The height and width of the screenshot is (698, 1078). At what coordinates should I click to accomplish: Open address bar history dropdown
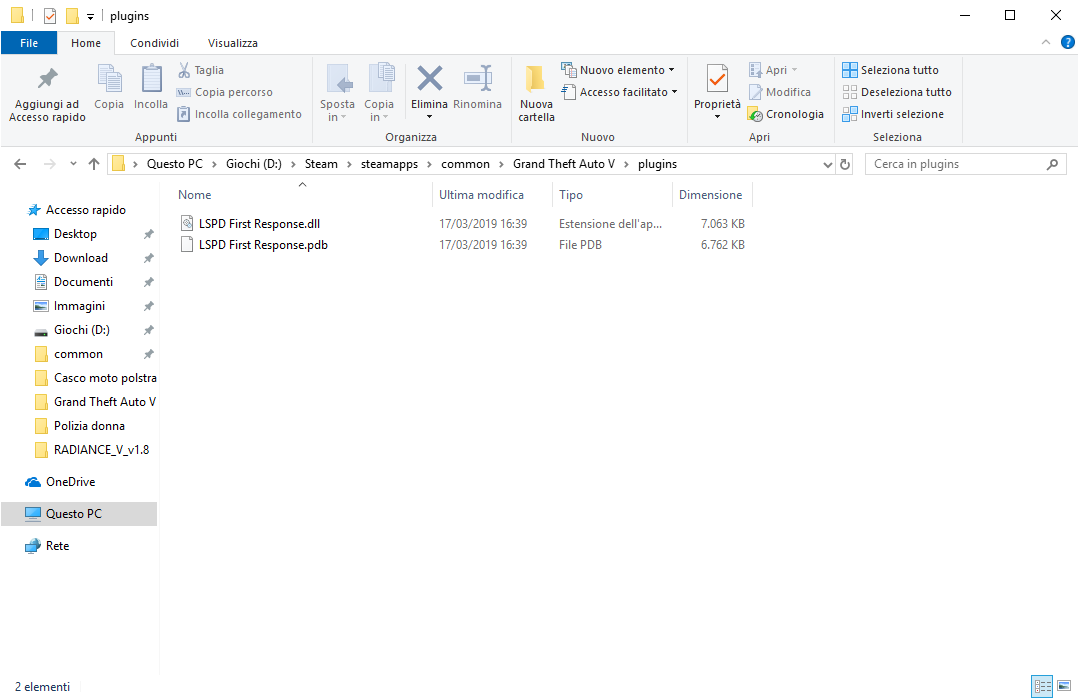pos(827,164)
